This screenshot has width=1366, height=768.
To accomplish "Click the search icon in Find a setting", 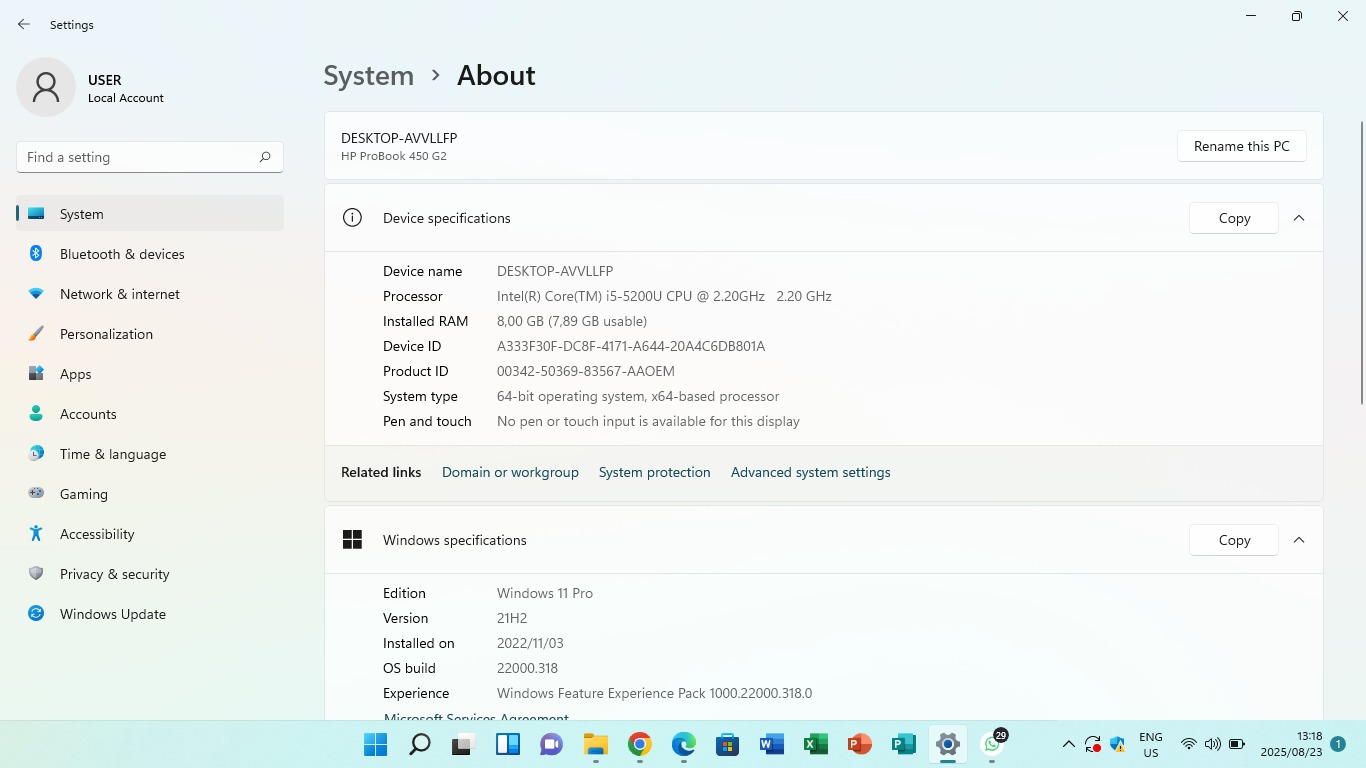I will (x=265, y=157).
